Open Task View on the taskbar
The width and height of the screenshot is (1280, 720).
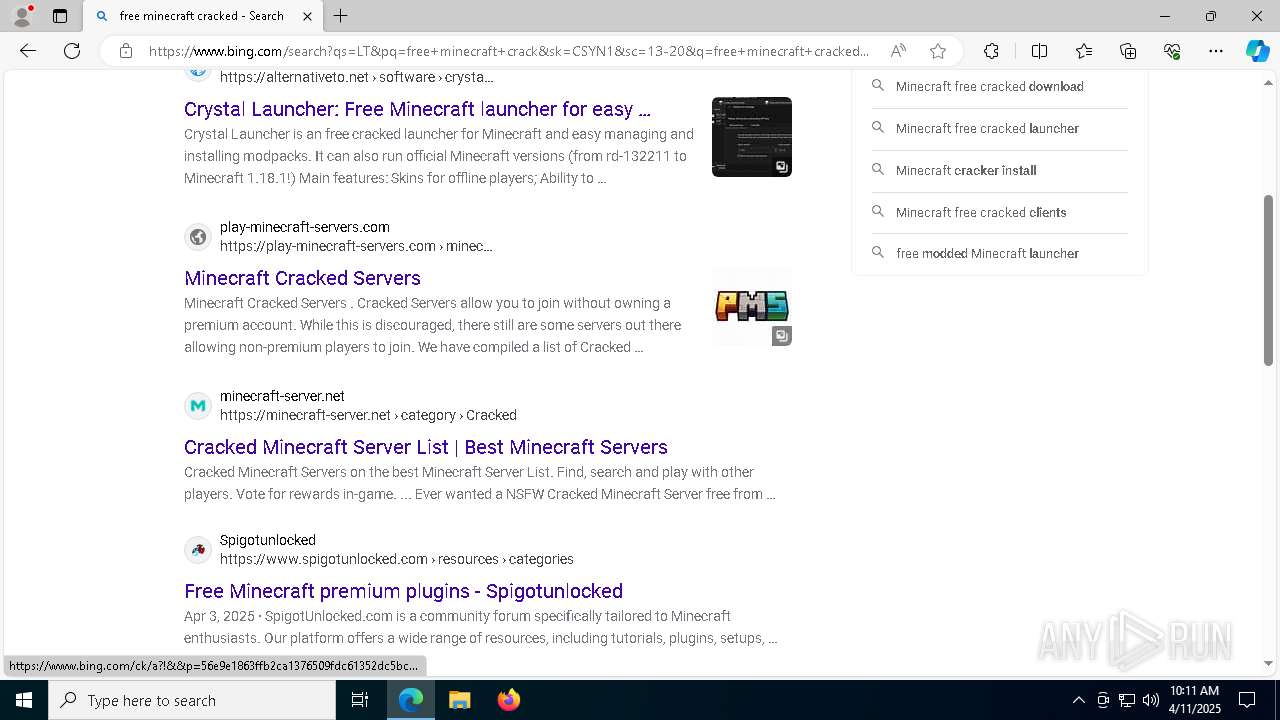pyautogui.click(x=360, y=700)
